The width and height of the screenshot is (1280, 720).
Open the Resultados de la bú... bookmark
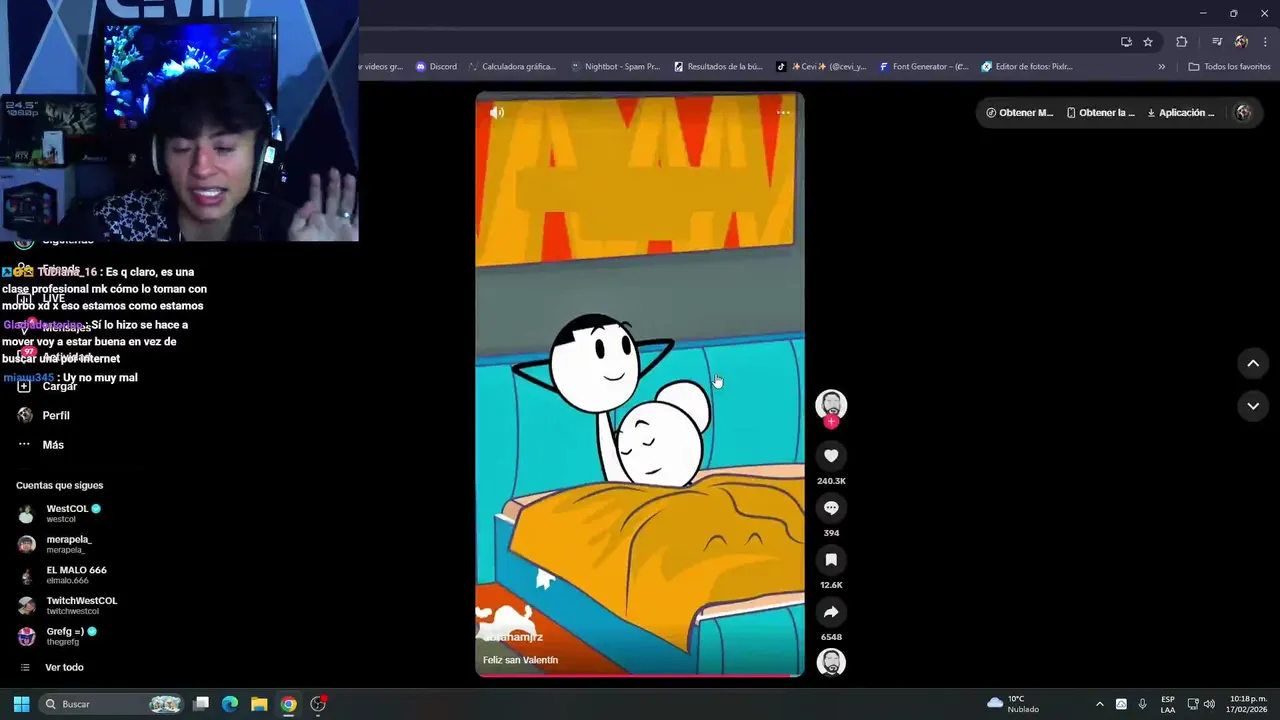[x=718, y=67]
